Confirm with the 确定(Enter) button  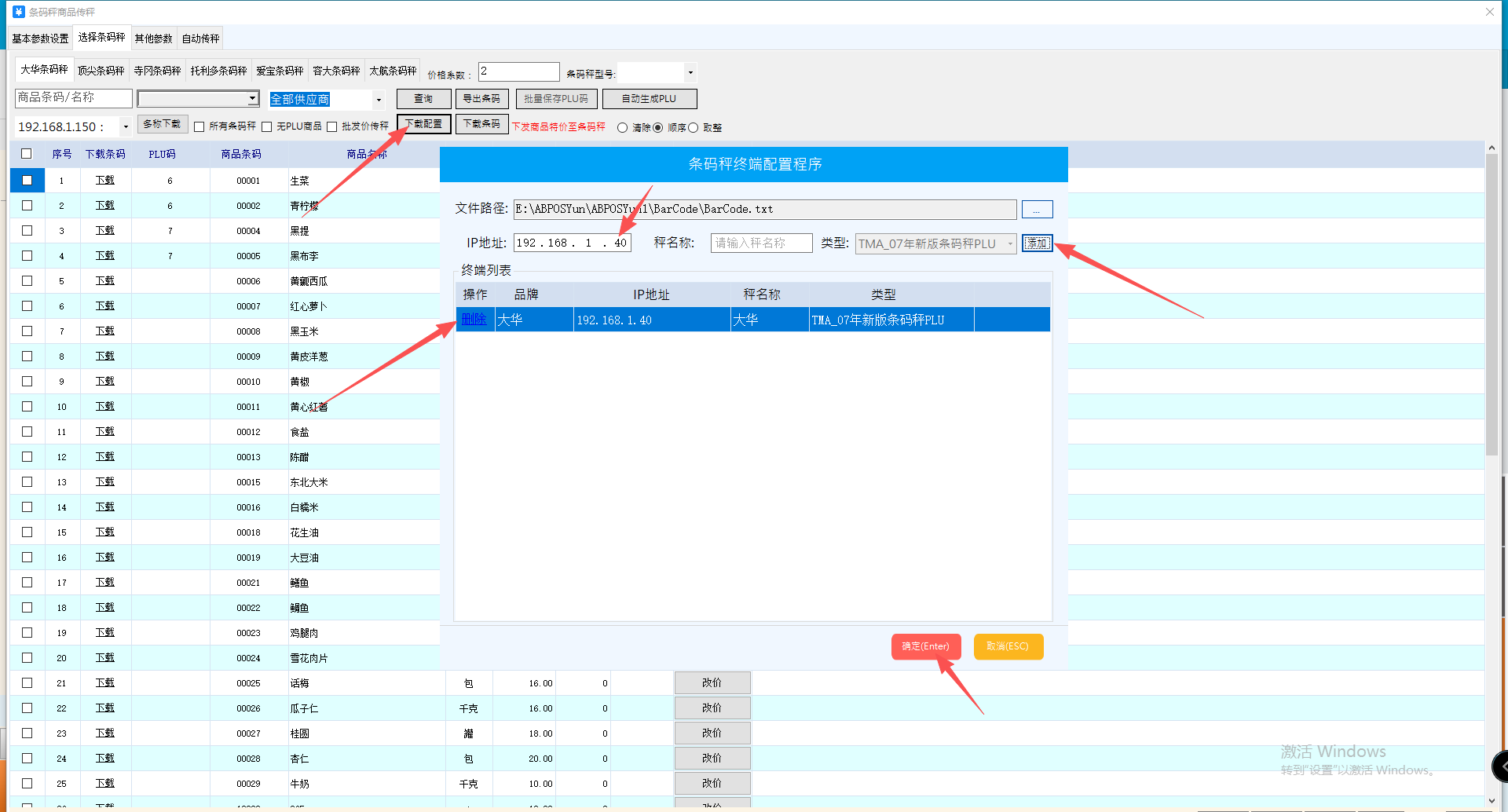[x=925, y=646]
